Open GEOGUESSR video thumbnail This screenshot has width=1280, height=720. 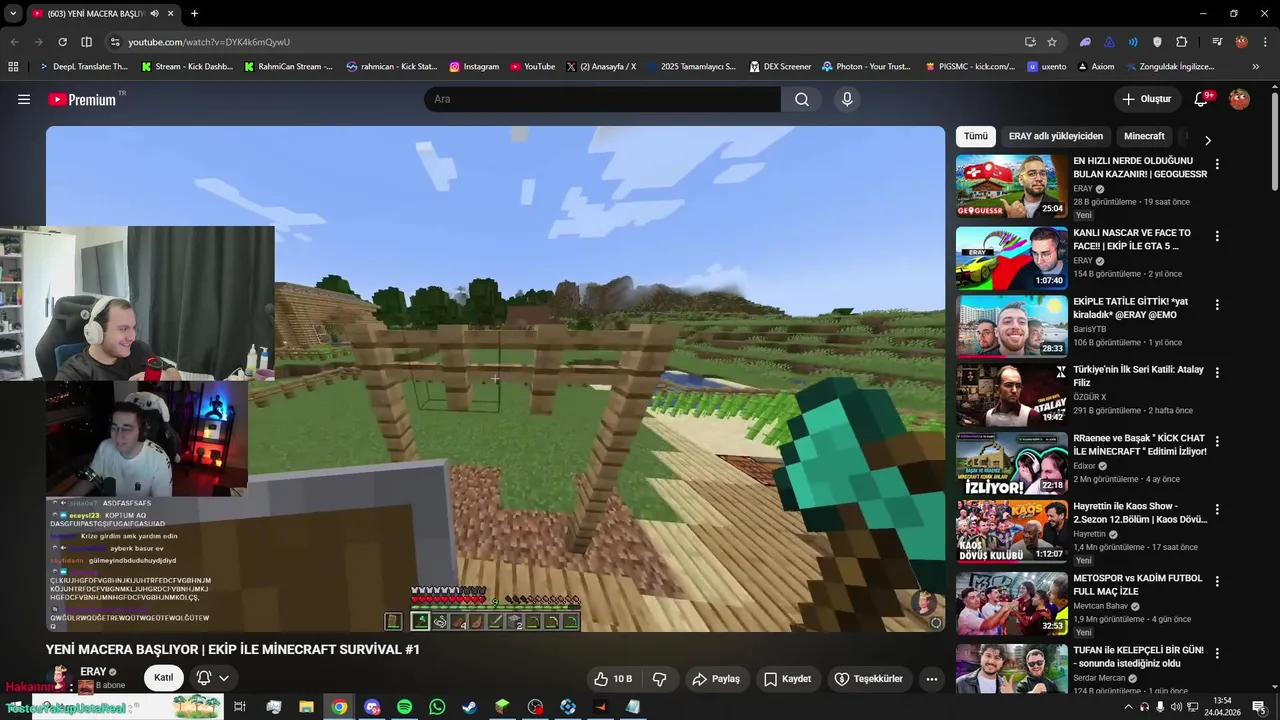click(1012, 185)
